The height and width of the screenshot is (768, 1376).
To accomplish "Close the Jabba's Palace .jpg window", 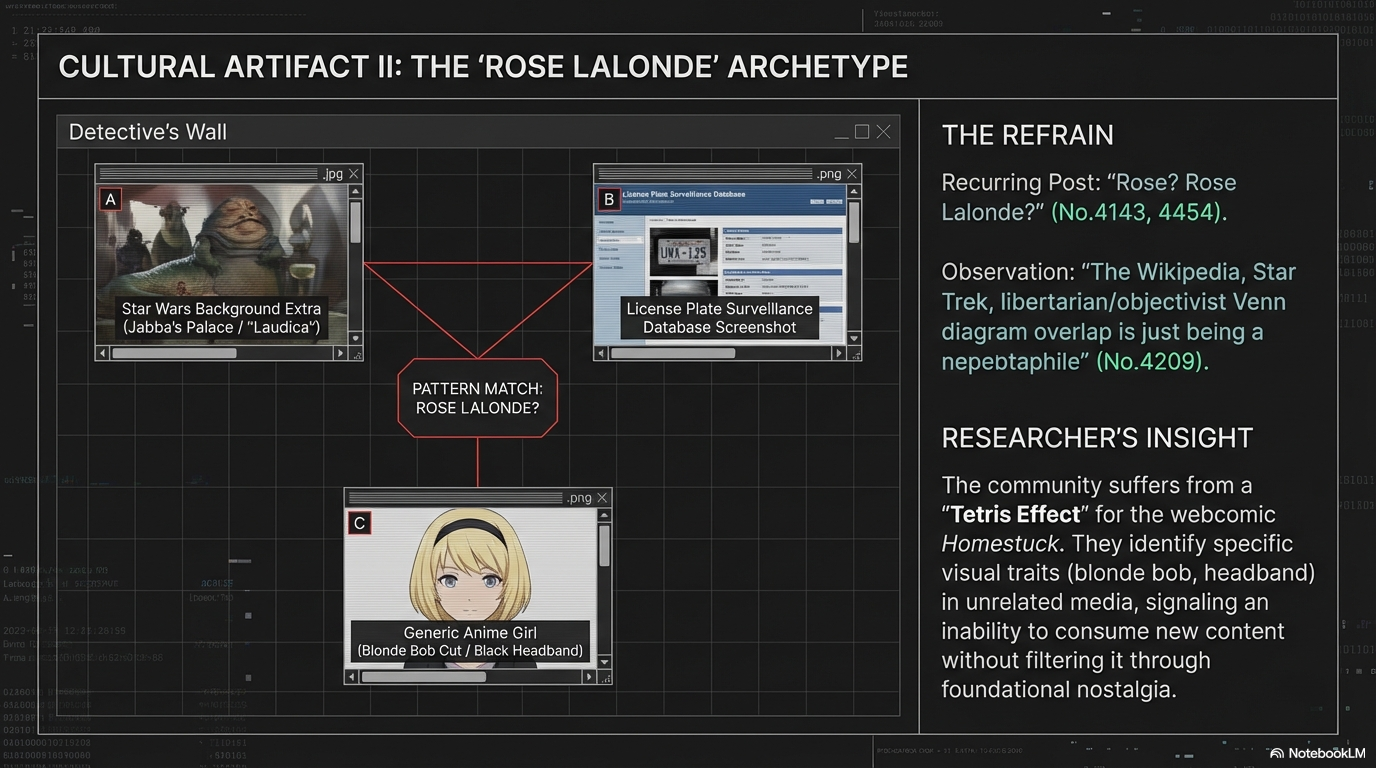I will click(353, 174).
